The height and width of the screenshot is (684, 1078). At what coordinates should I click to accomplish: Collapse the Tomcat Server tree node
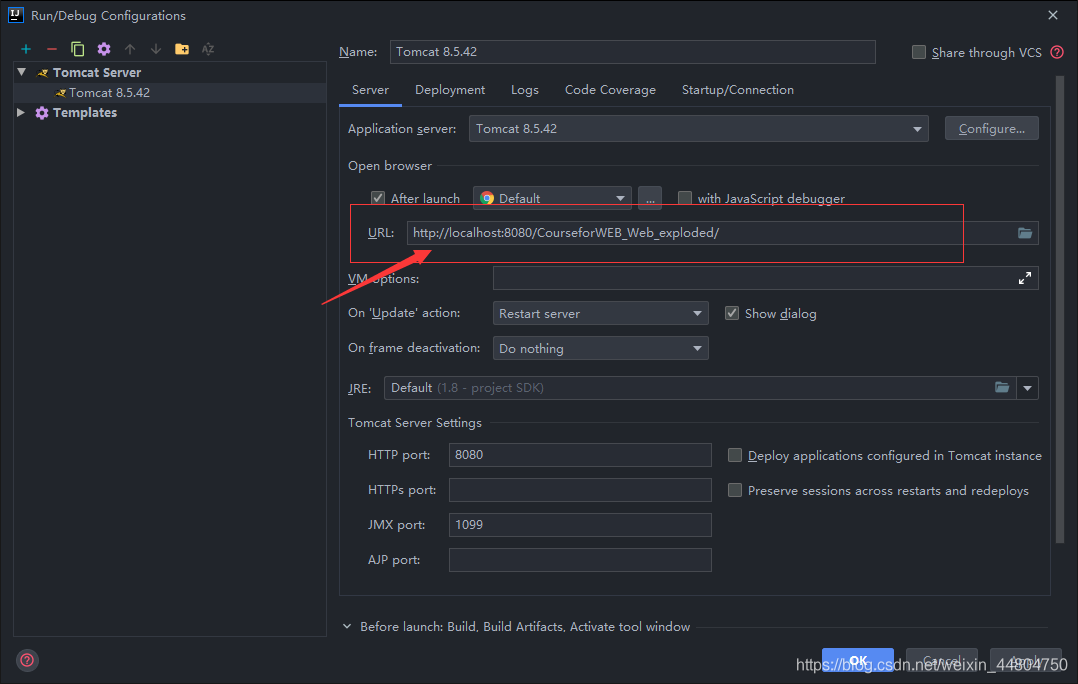coord(21,72)
